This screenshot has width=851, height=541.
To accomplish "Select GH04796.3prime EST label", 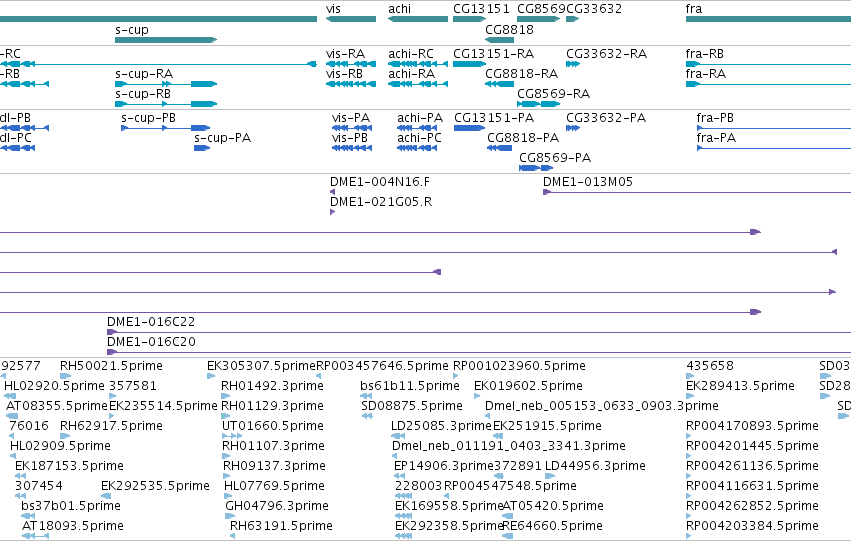I will 277,506.
